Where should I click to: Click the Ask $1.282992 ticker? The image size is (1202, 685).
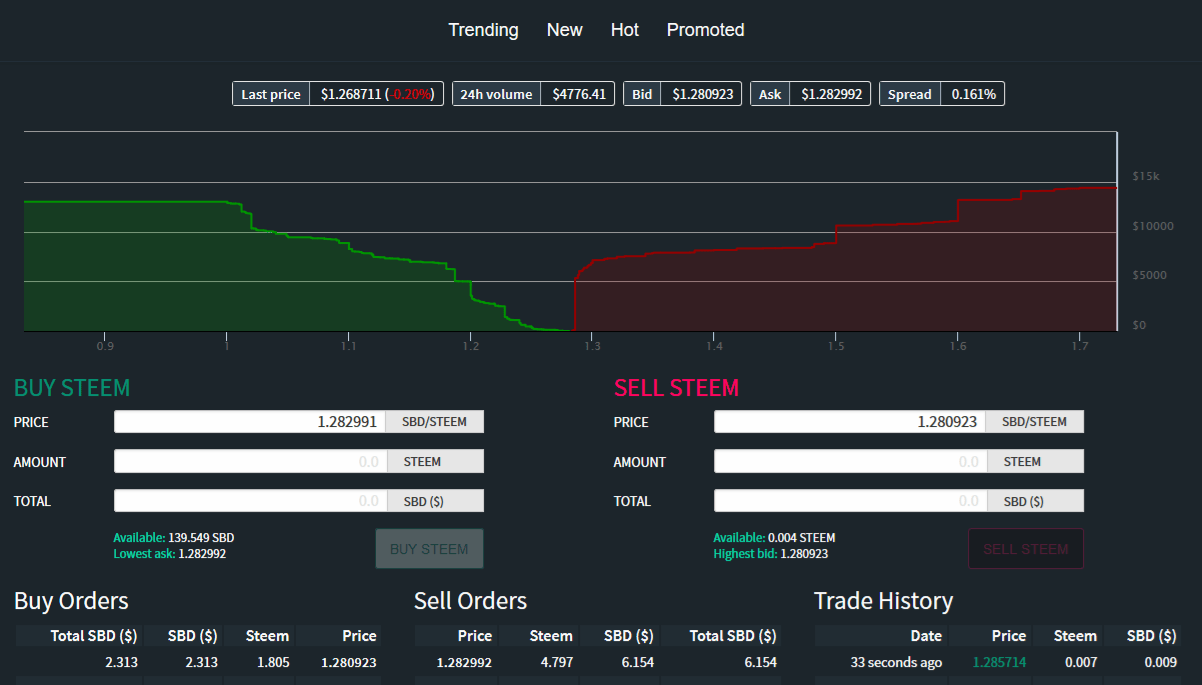coord(810,94)
